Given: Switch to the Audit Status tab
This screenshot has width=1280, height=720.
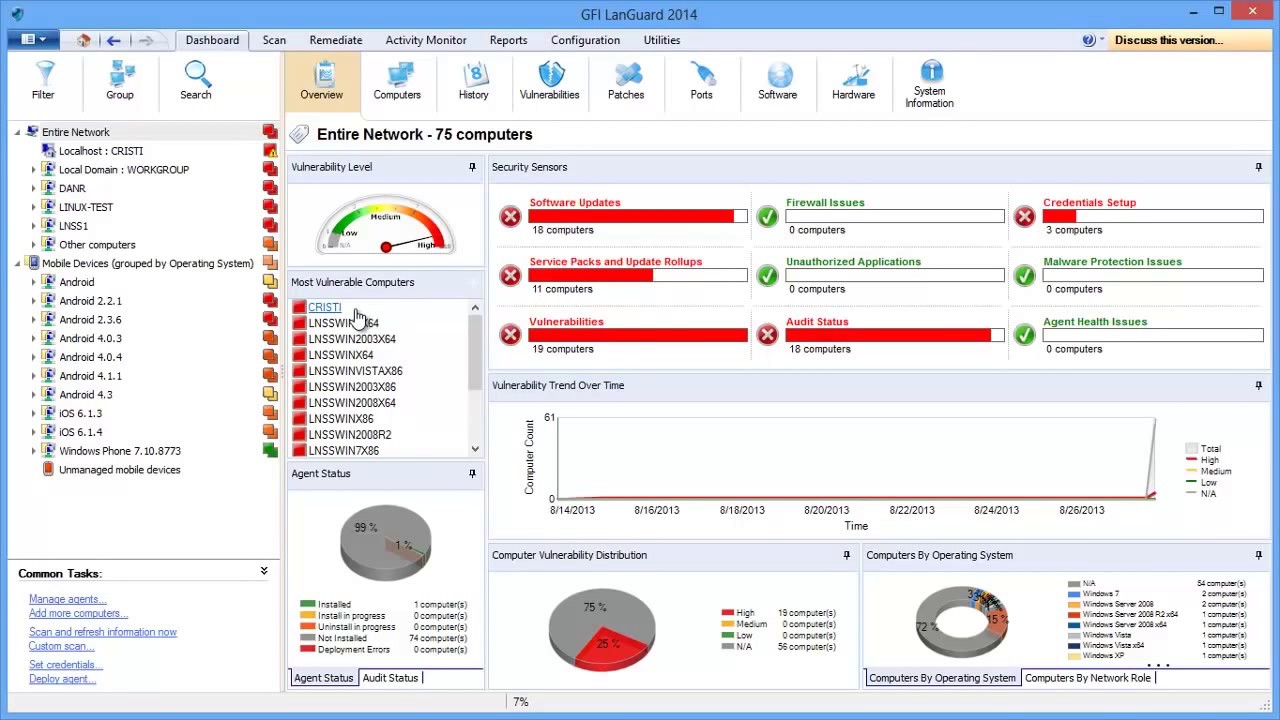Looking at the screenshot, I should (x=390, y=678).
